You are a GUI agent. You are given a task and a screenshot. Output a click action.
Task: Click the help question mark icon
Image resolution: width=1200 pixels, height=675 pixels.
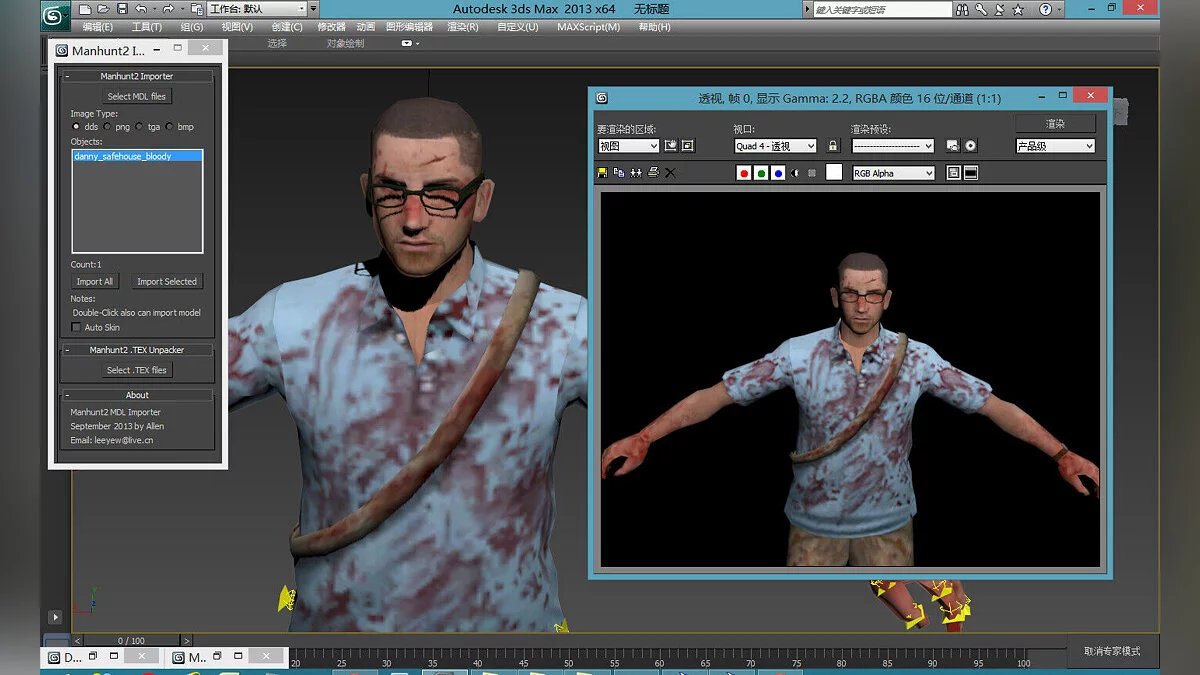tap(1046, 10)
